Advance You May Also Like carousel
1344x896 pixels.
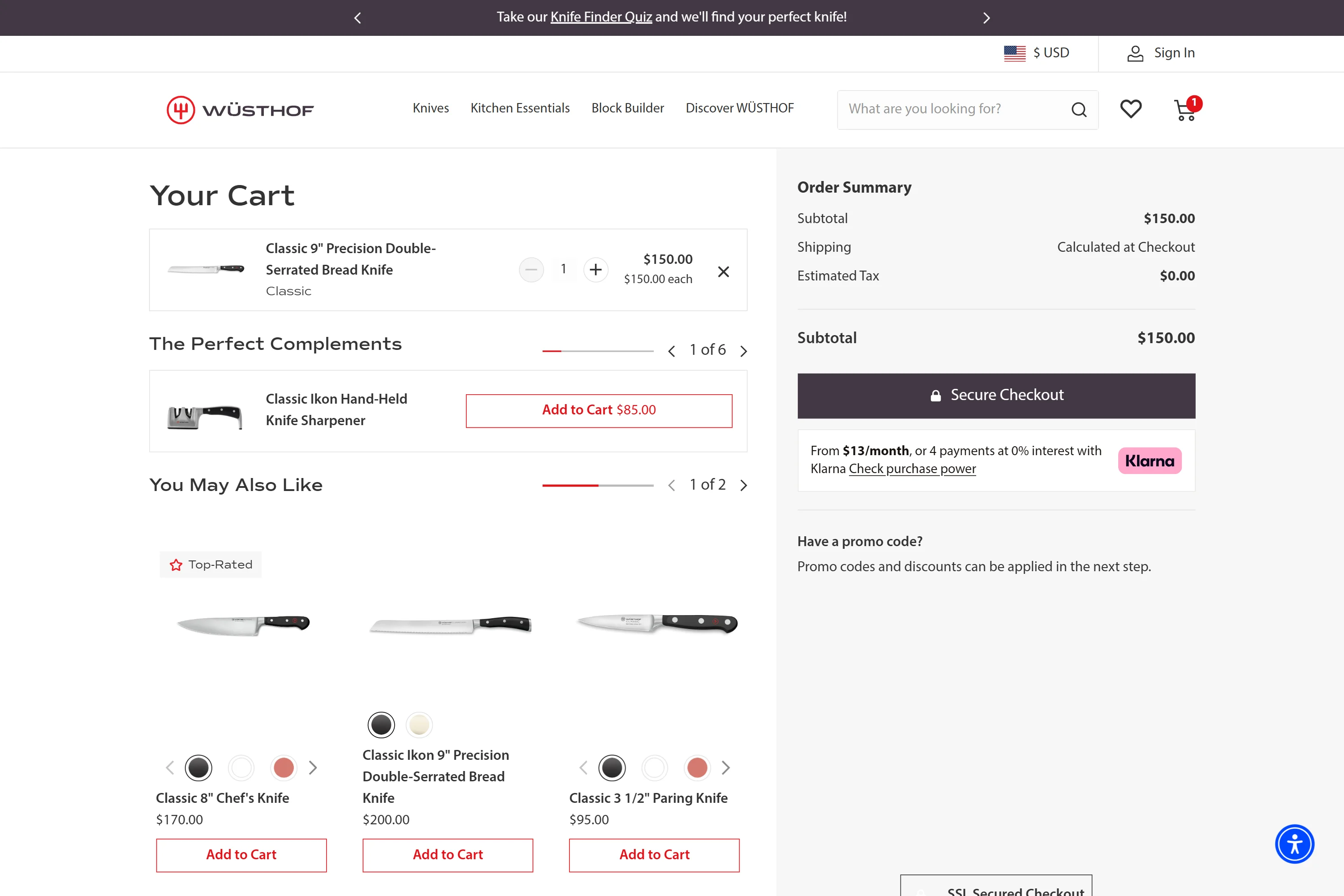pos(743,485)
